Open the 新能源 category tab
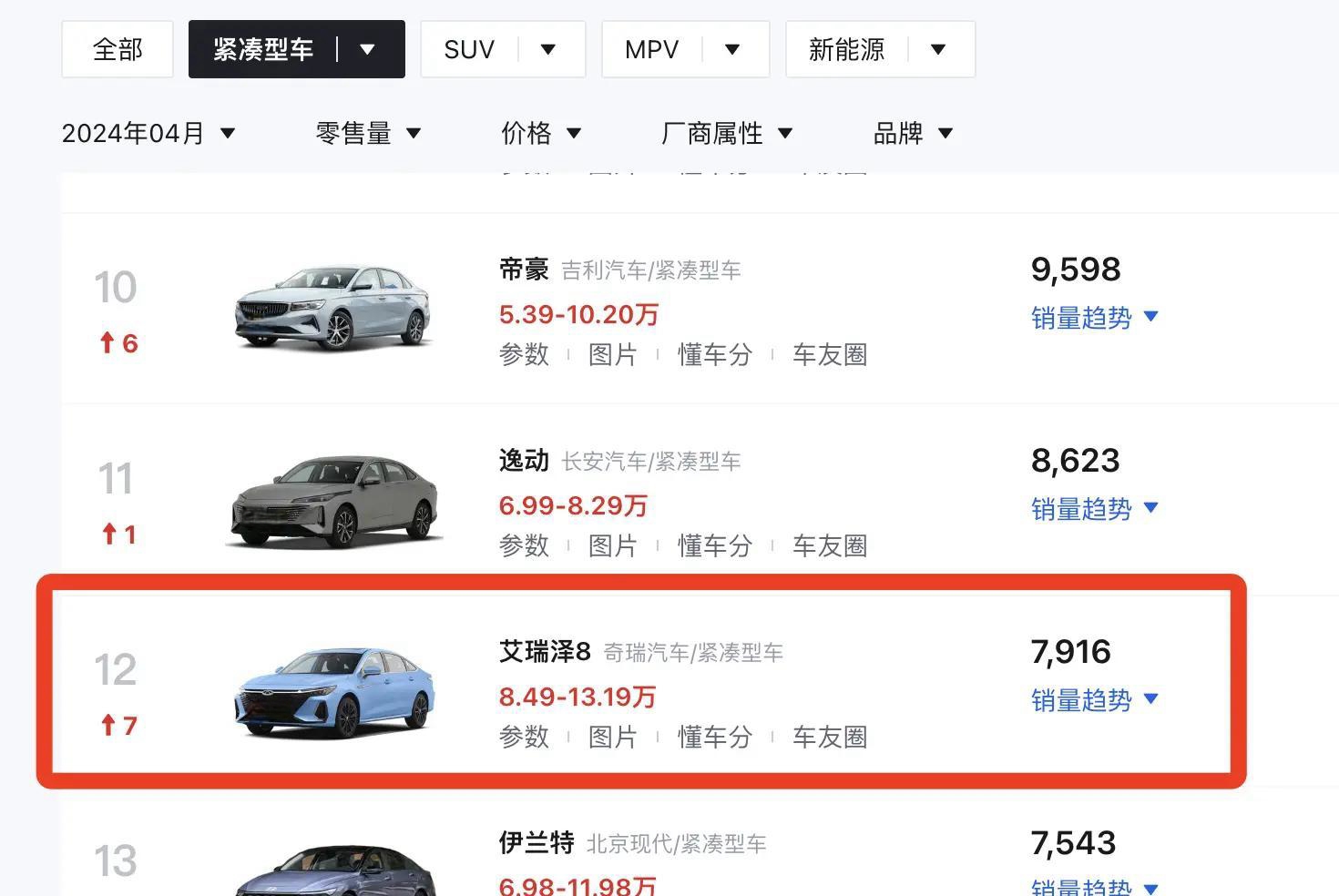Image resolution: width=1339 pixels, height=896 pixels. click(847, 49)
